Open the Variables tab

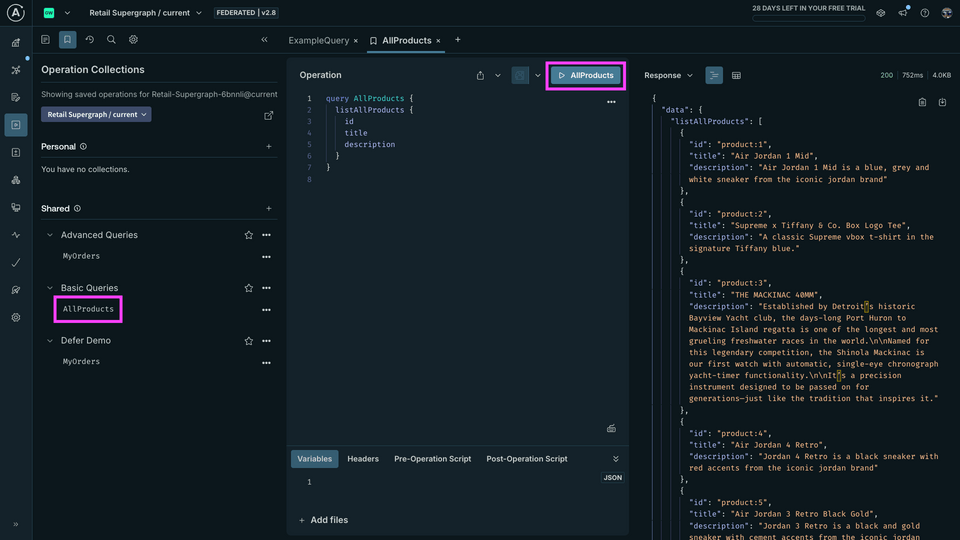[x=315, y=459]
